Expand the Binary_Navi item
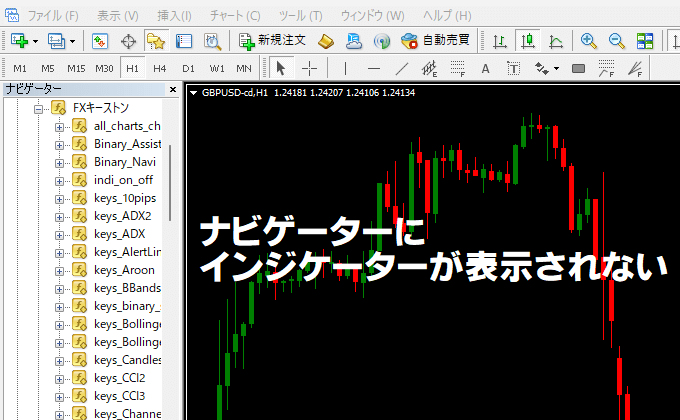This screenshot has width=680, height=420. pos(59,164)
